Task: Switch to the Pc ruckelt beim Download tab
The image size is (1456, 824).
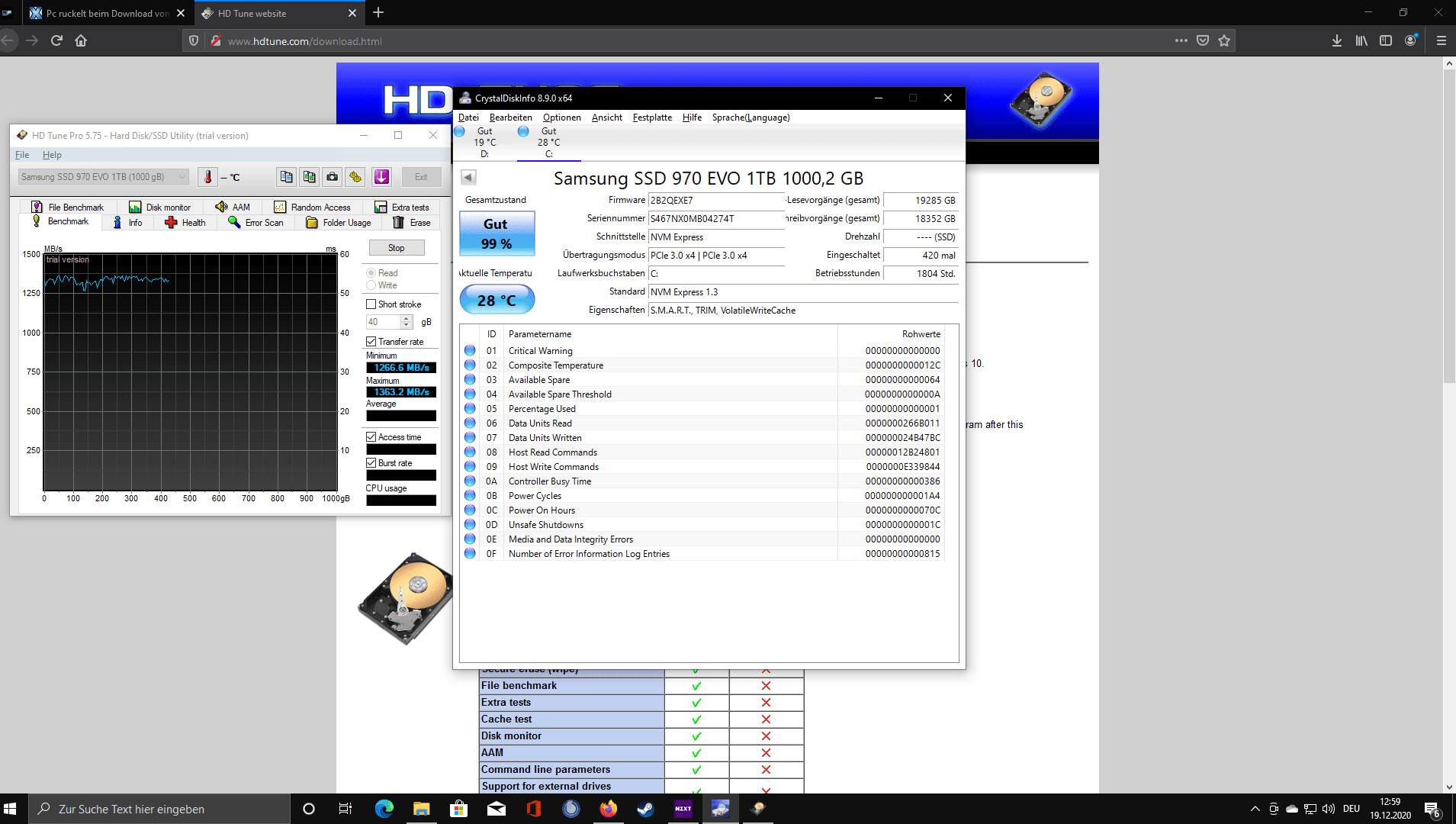Action: pos(108,13)
